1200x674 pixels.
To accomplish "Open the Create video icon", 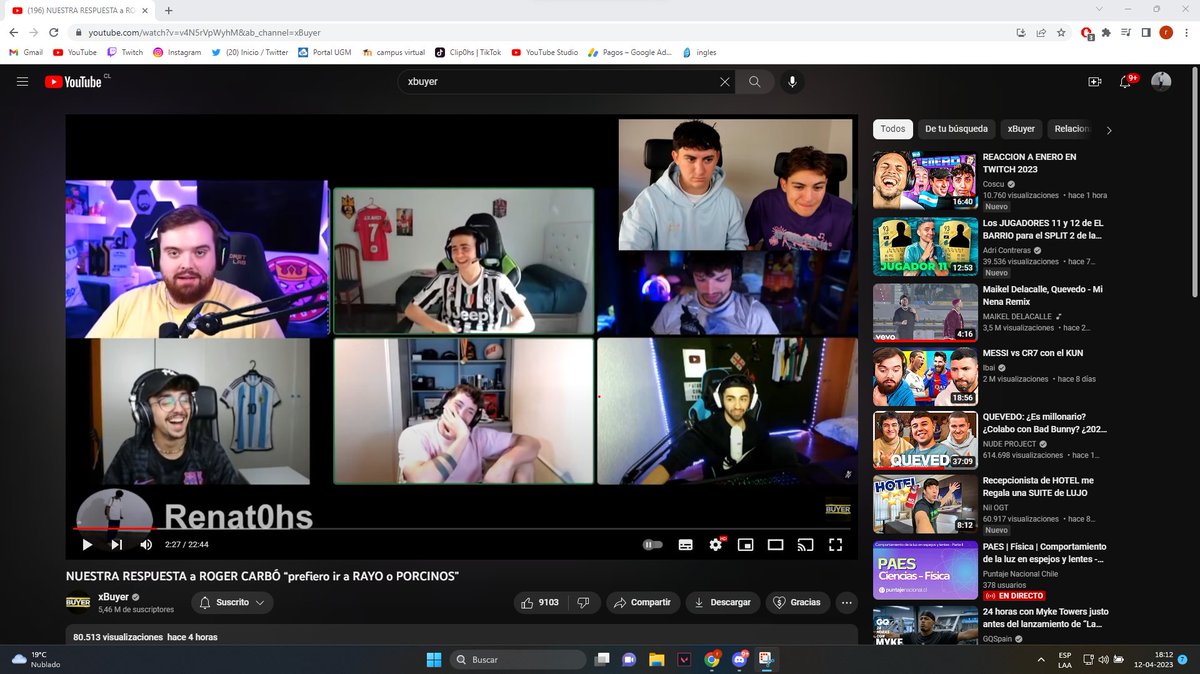I will (1095, 82).
